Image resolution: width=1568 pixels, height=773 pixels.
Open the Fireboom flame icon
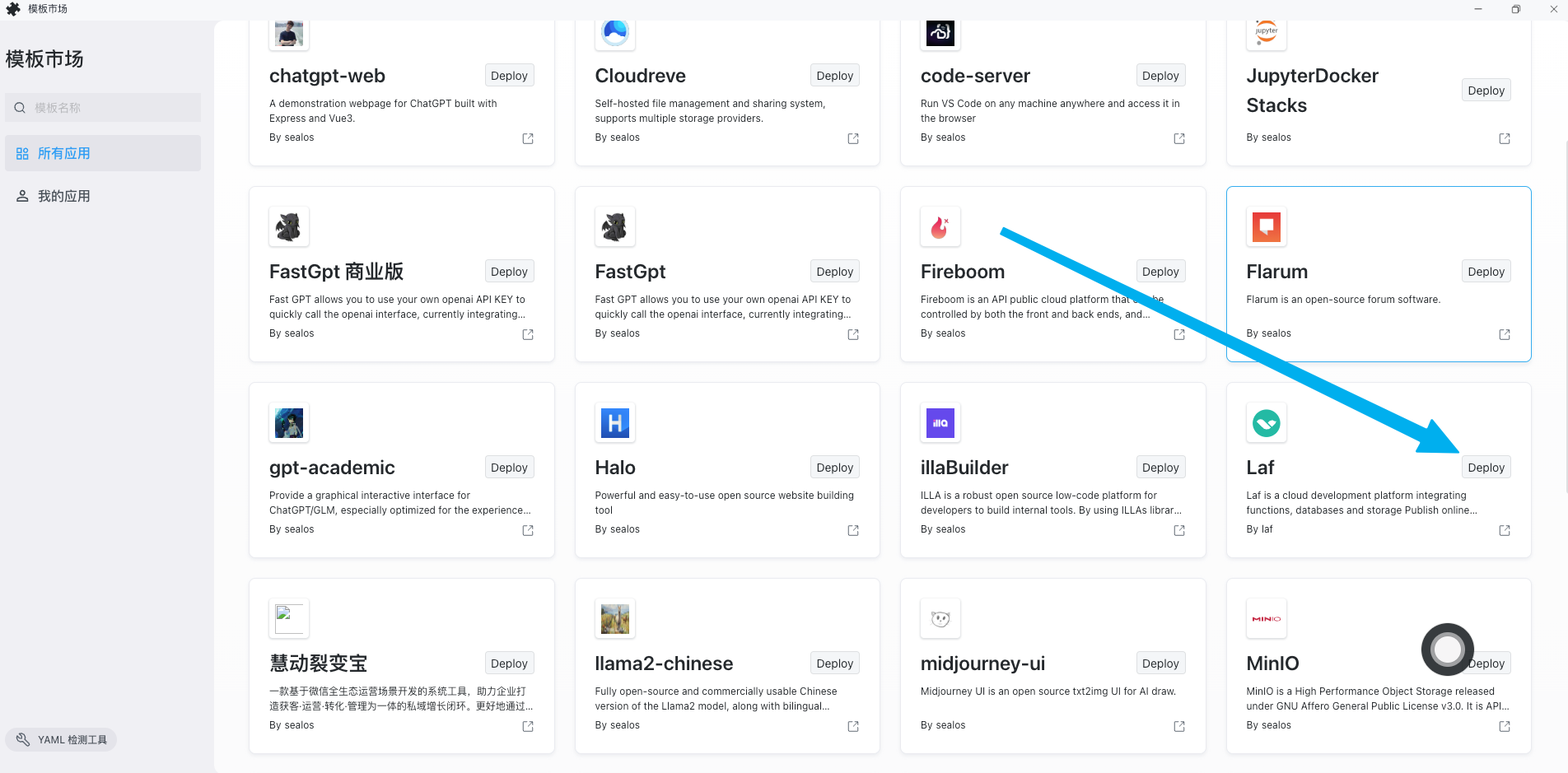click(x=940, y=226)
